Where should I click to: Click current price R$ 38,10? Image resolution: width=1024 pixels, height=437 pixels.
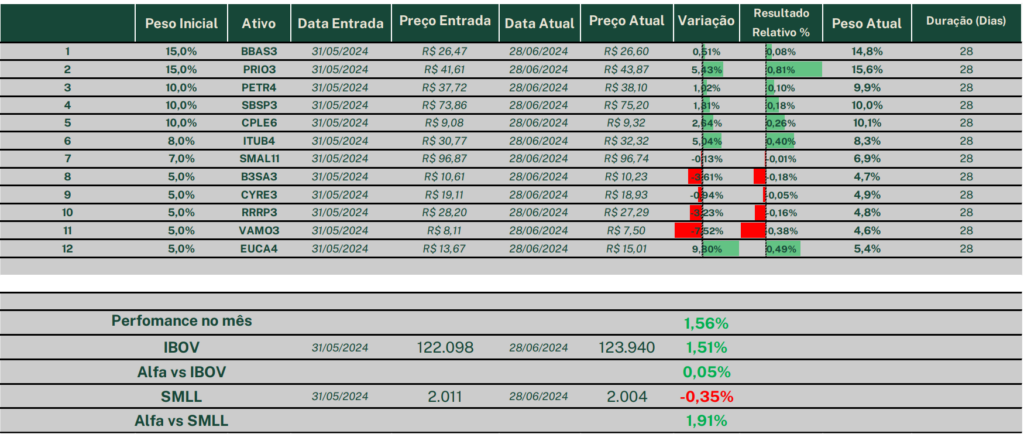coord(626,88)
